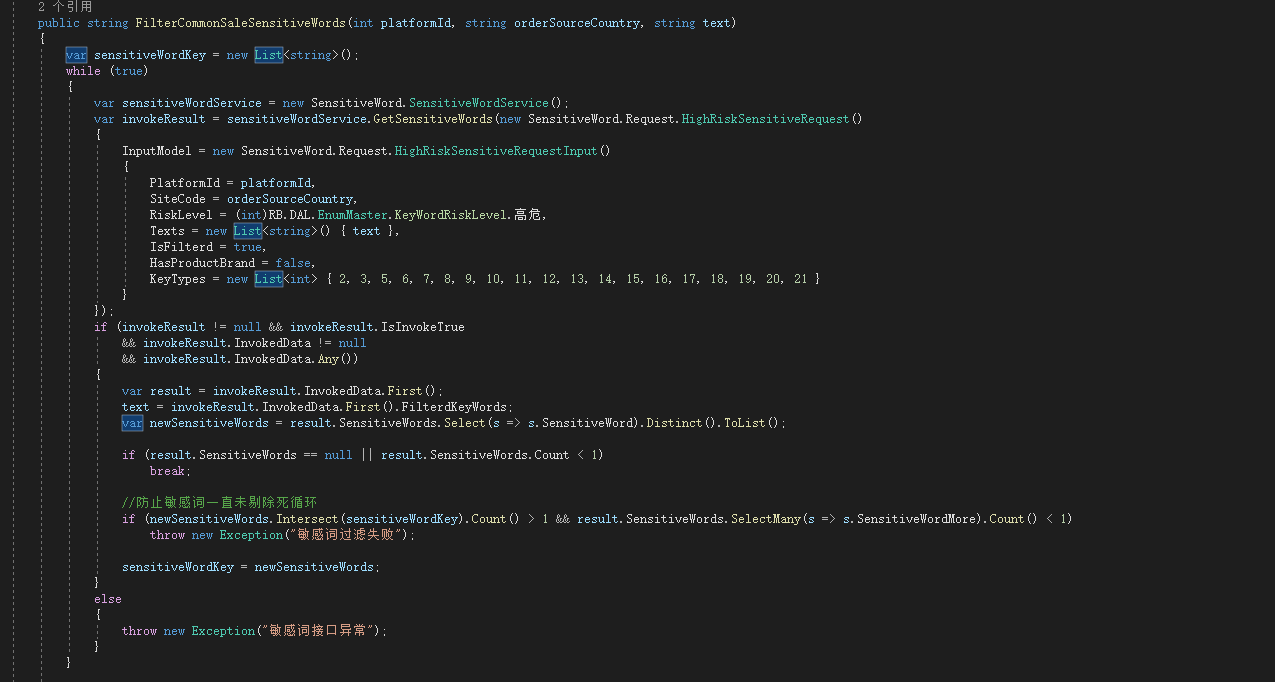Click the "else" keyword
Image resolution: width=1275 pixels, height=682 pixels.
point(108,599)
